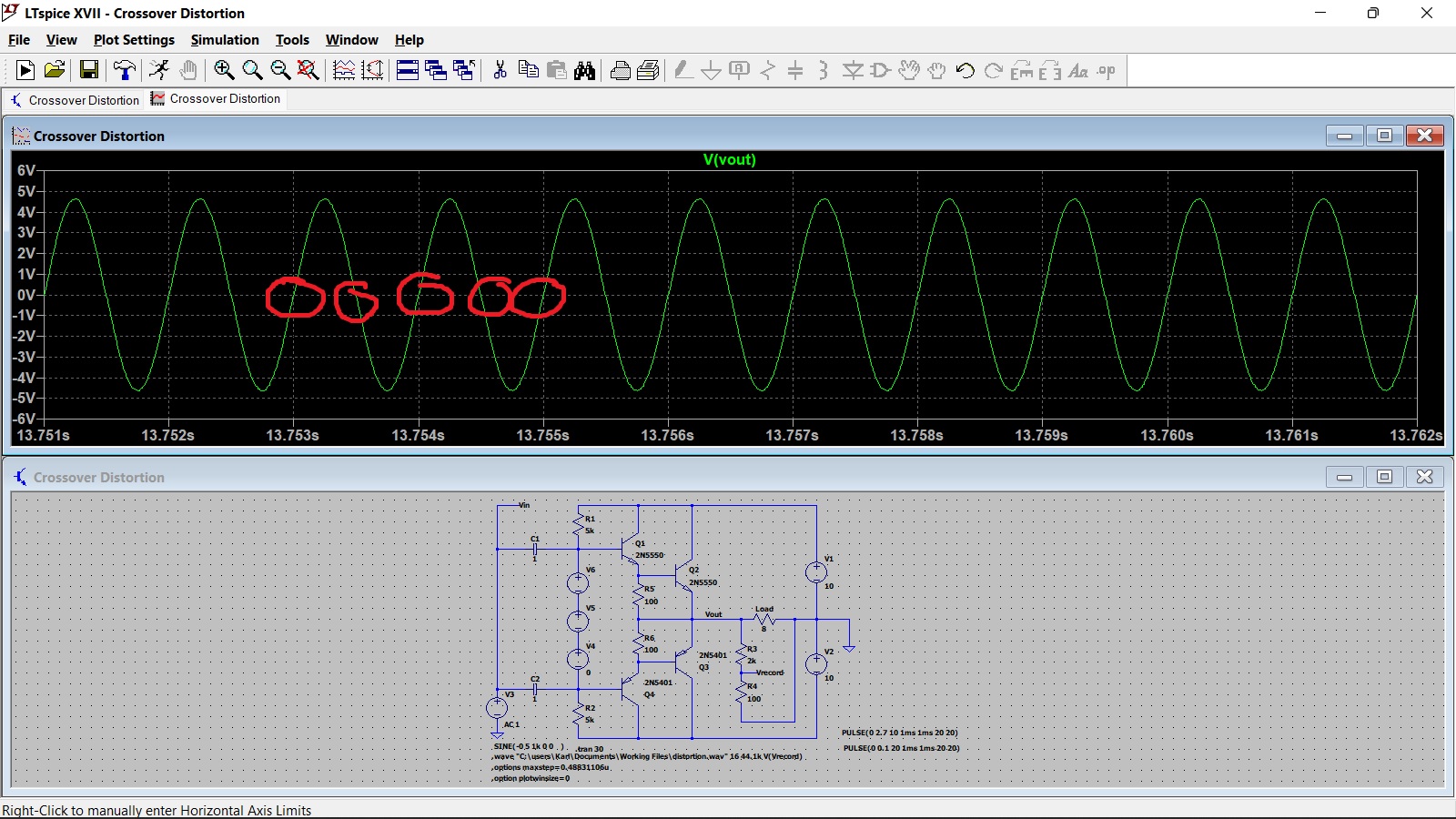Image resolution: width=1456 pixels, height=819 pixels.
Task: Open a file with the folder icon
Action: pos(55,70)
